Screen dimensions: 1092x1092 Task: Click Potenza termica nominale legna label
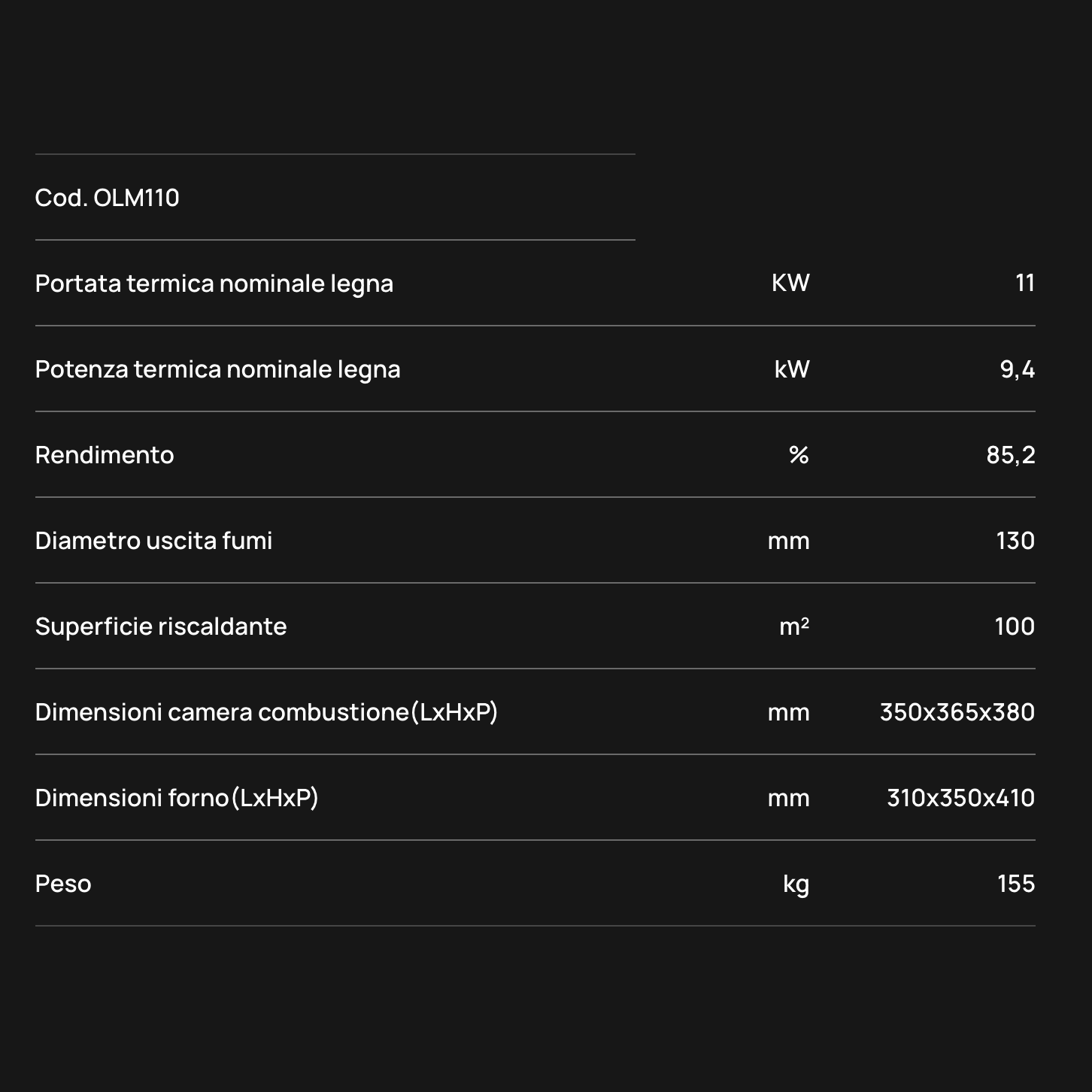[218, 369]
